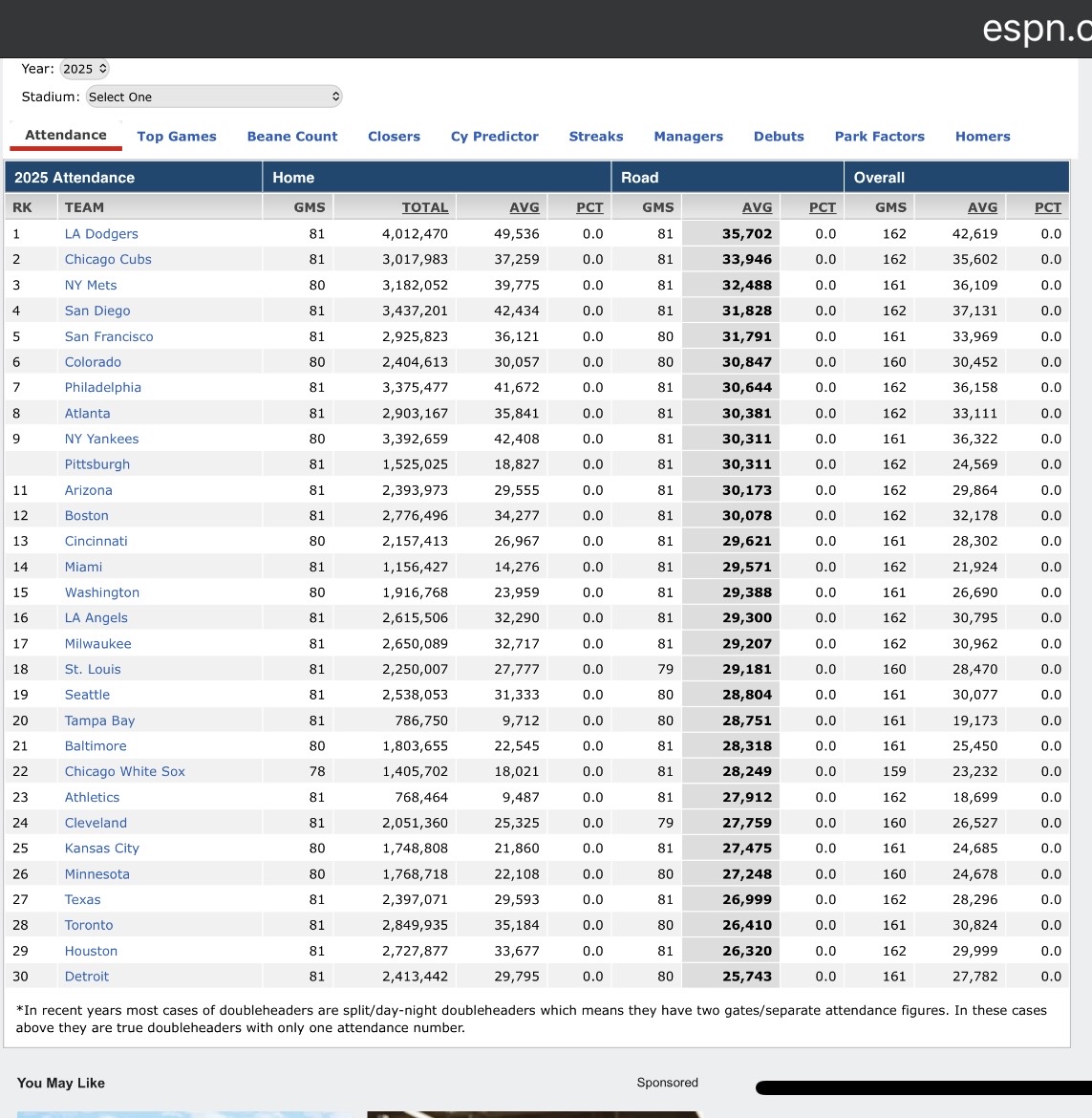Open the LA Dodgers team link
This screenshot has width=1092, height=1118.
(101, 234)
